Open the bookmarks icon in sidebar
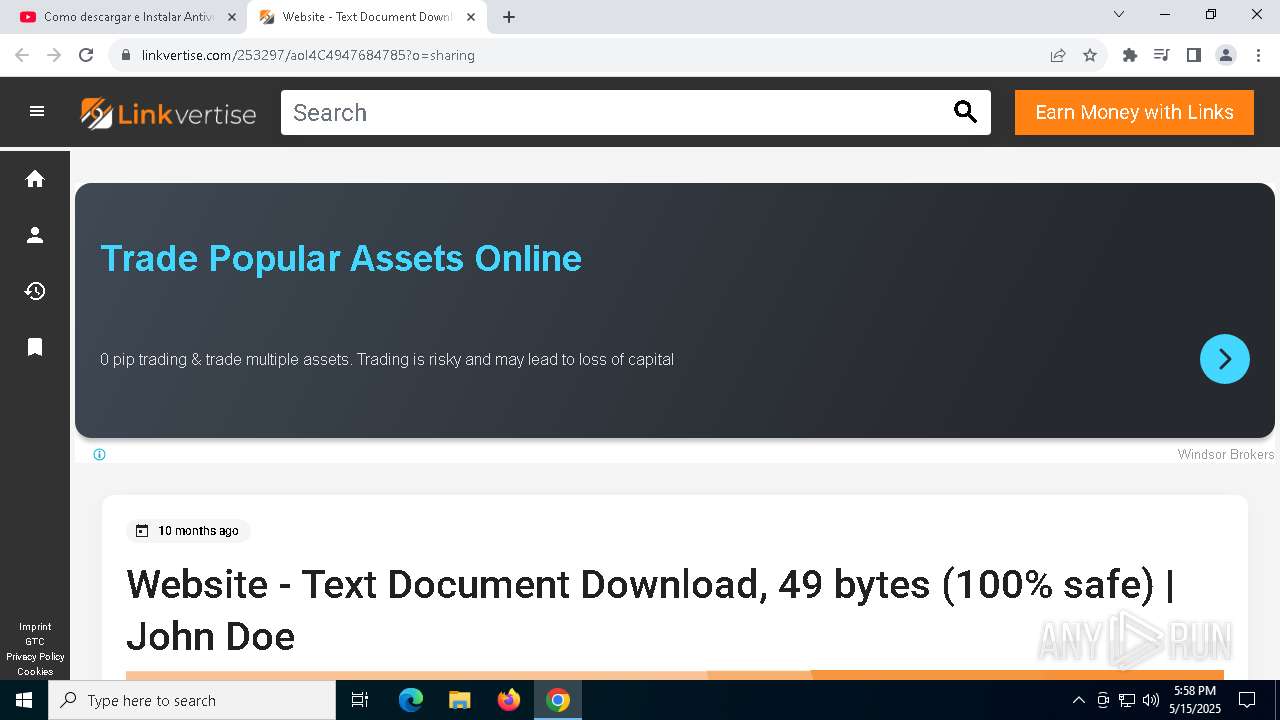 click(x=35, y=347)
